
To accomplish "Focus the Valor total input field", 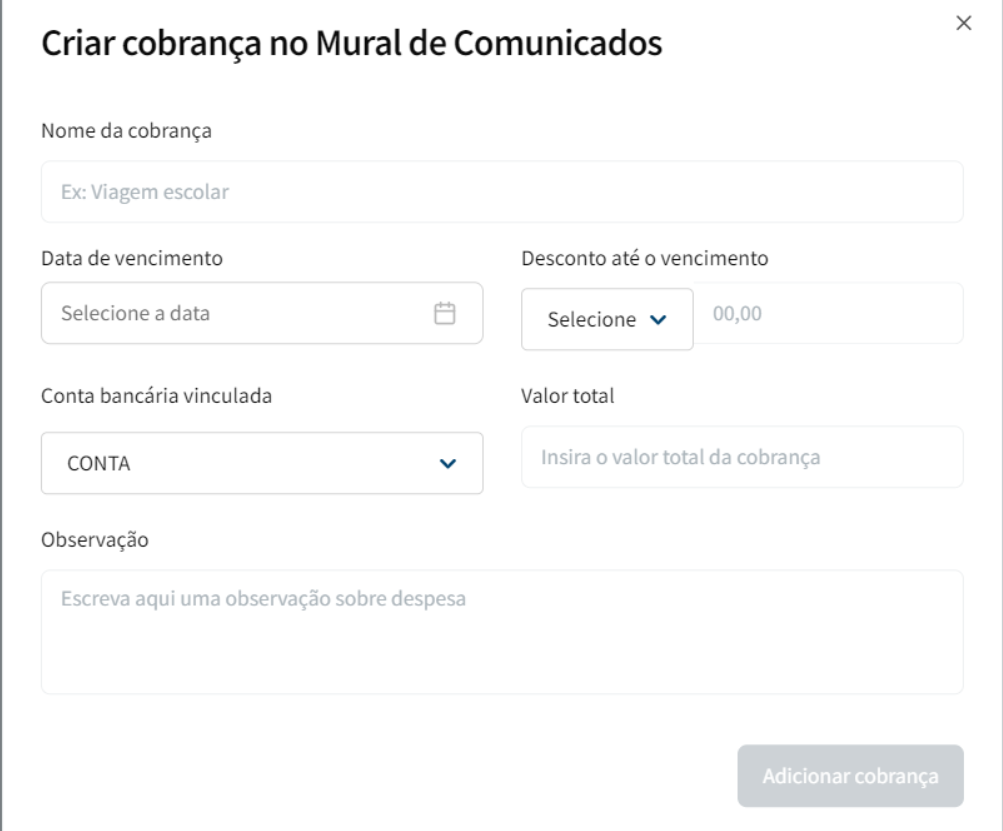I will pyautogui.click(x=741, y=457).
